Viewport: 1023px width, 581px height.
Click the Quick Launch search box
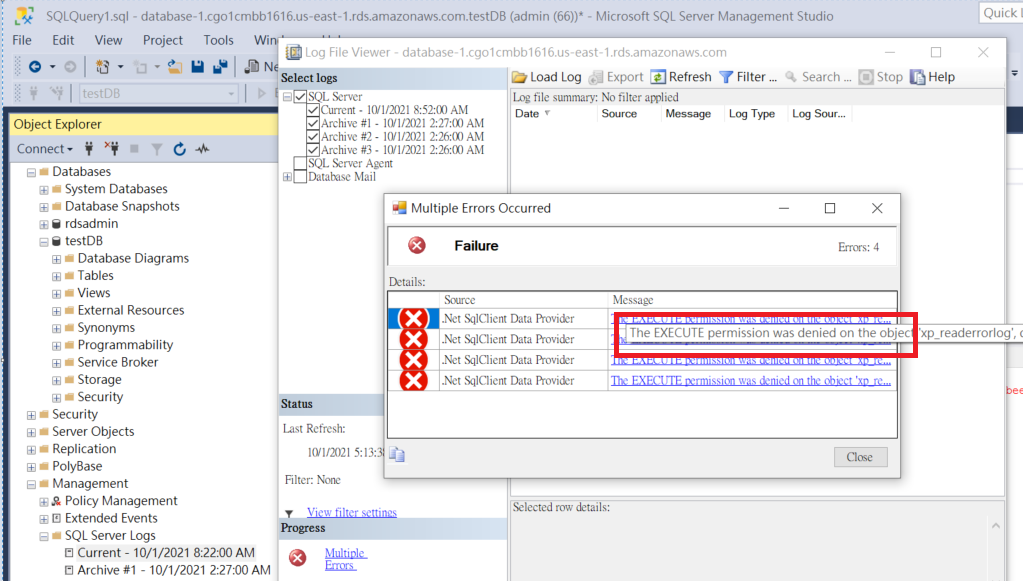[1001, 13]
